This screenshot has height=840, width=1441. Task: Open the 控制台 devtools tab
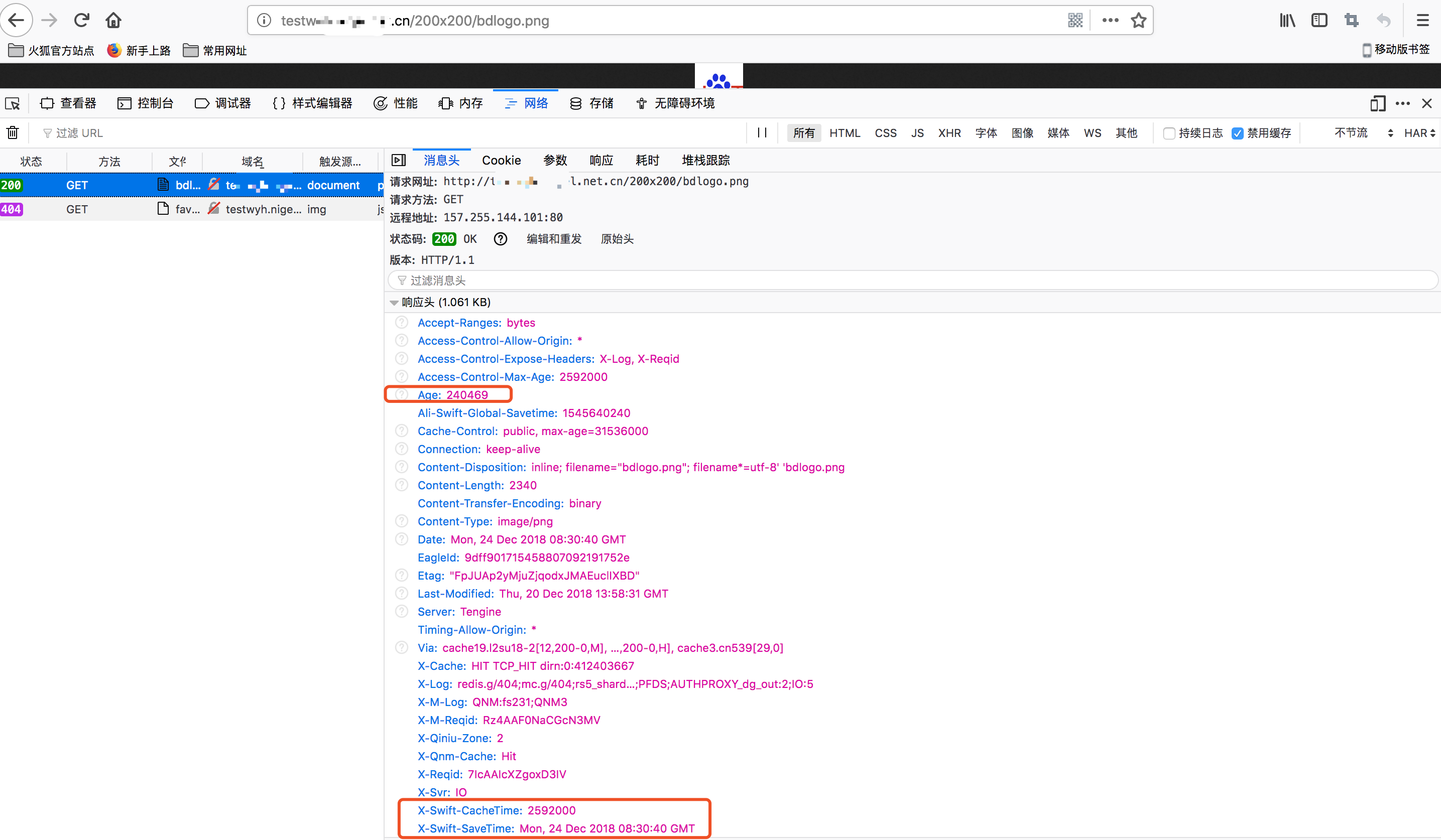click(x=145, y=103)
